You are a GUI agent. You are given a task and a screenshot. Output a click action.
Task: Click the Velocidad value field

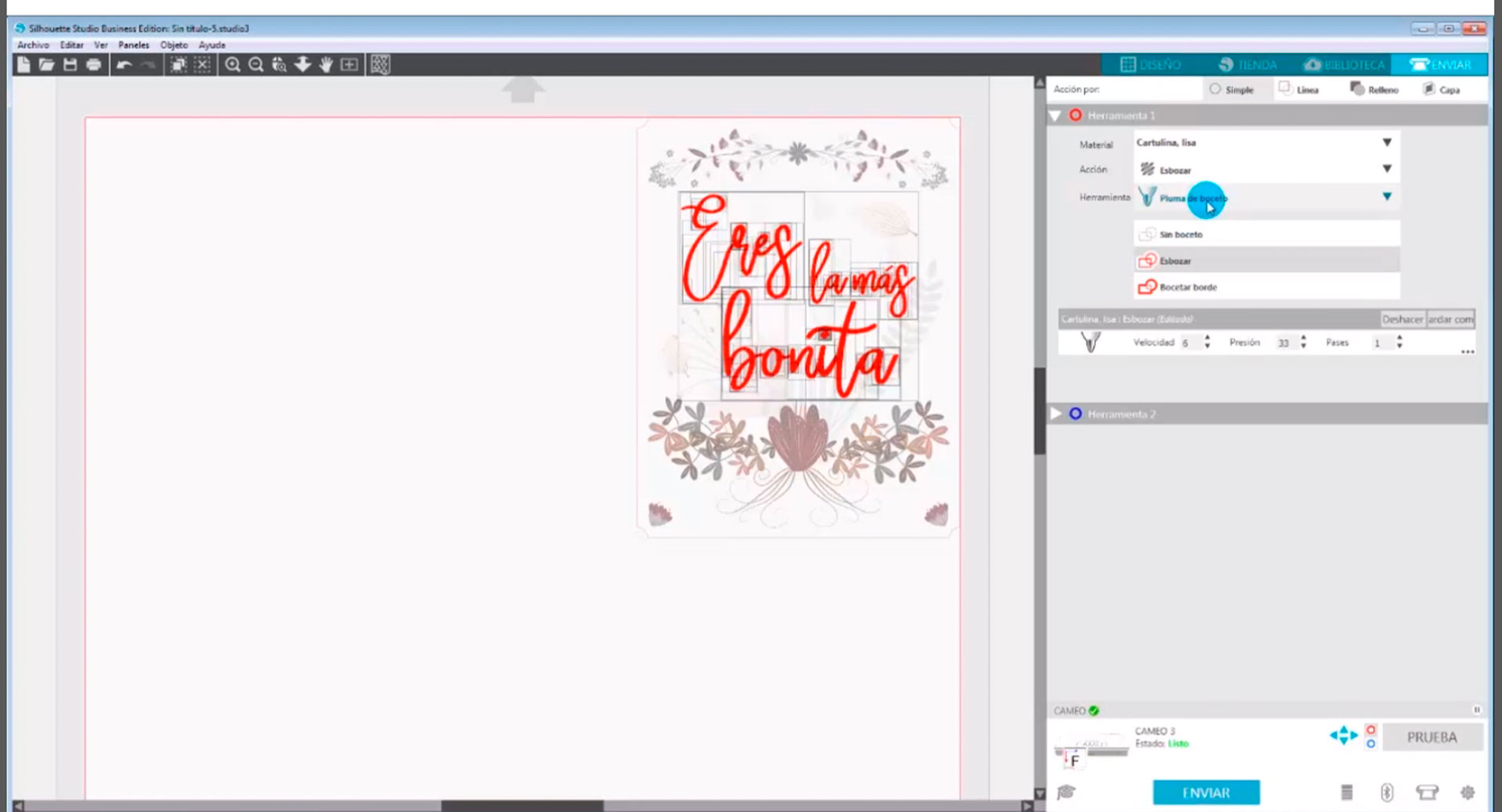click(x=1191, y=343)
